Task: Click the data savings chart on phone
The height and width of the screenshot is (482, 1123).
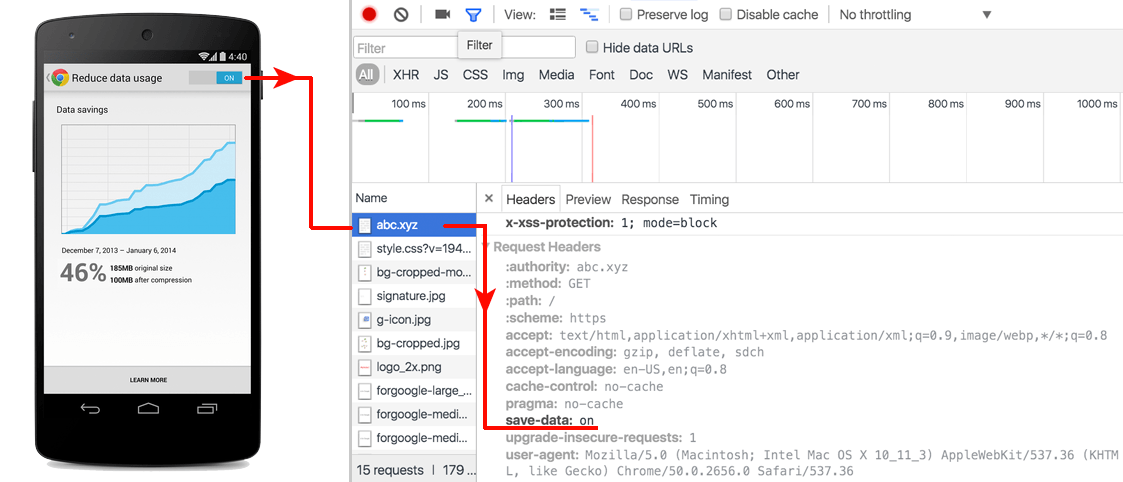Action: pyautogui.click(x=148, y=179)
